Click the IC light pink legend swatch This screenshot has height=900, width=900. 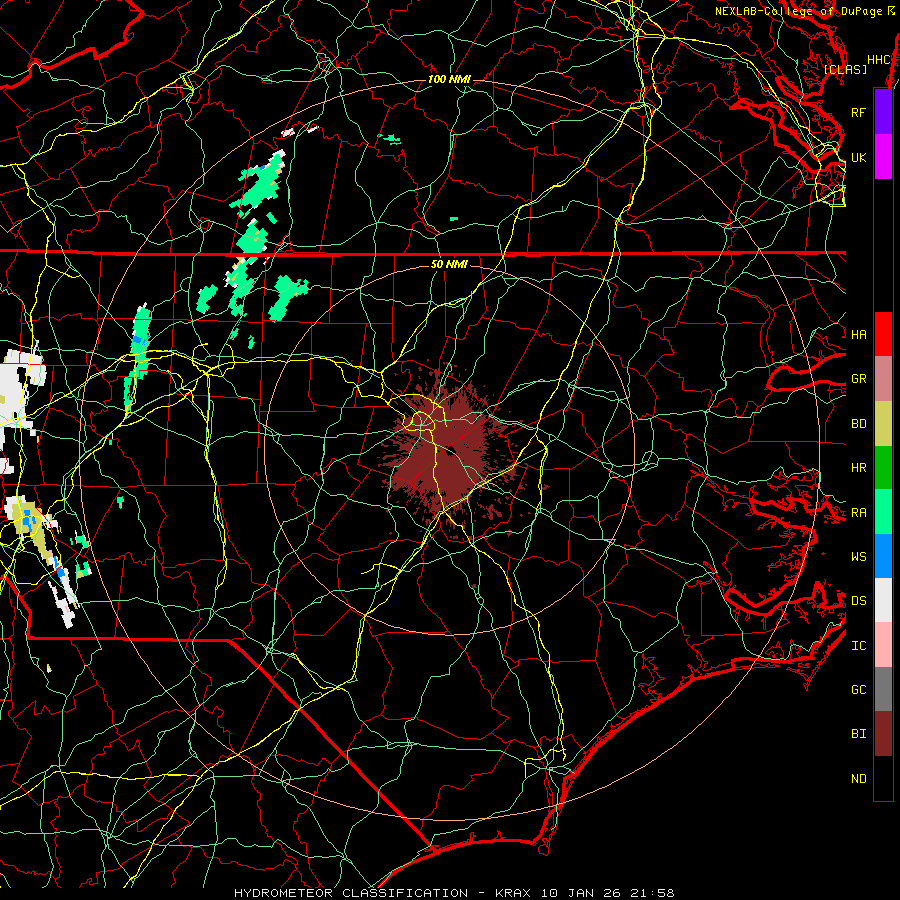883,645
